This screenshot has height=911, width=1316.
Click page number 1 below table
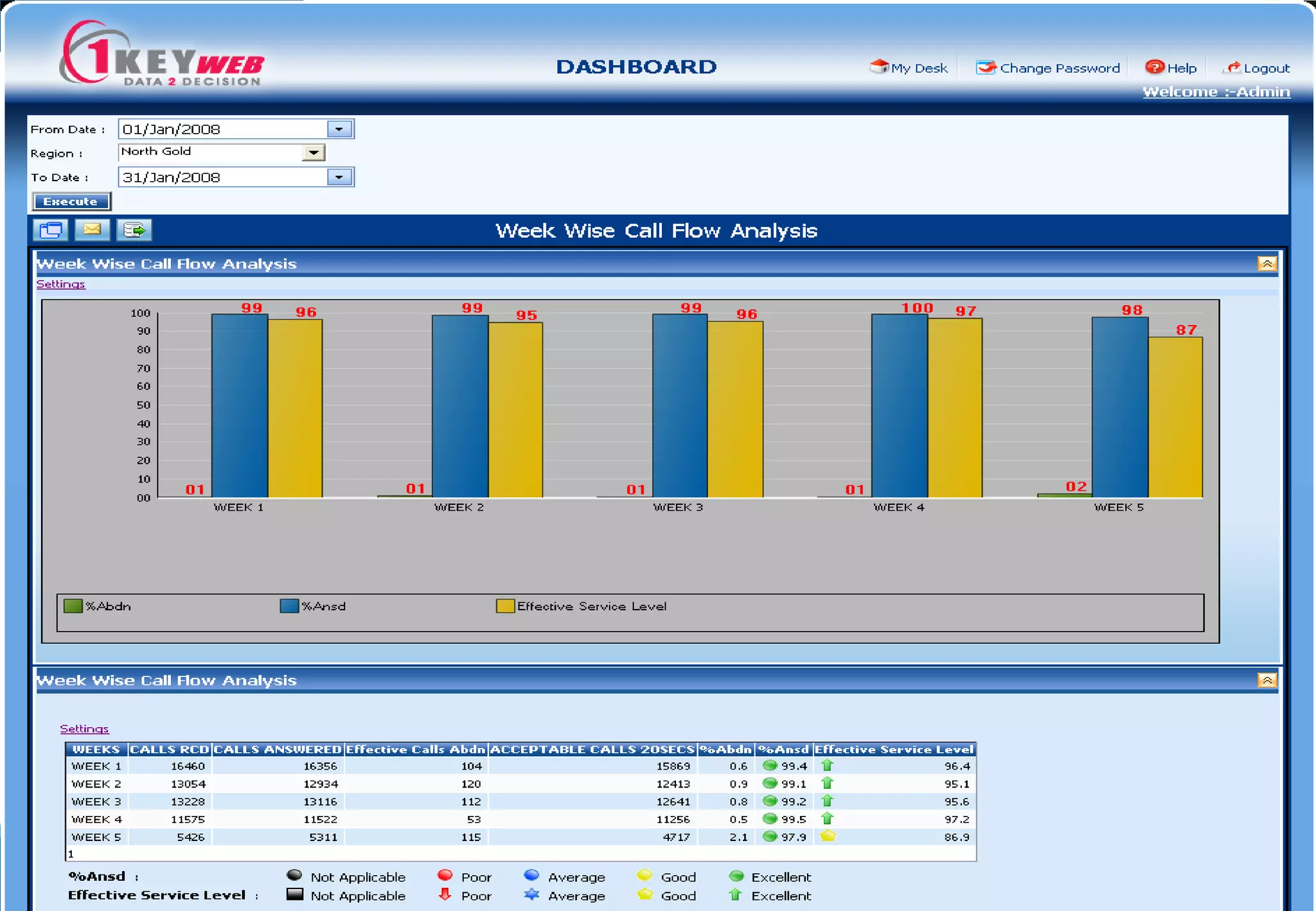[71, 854]
